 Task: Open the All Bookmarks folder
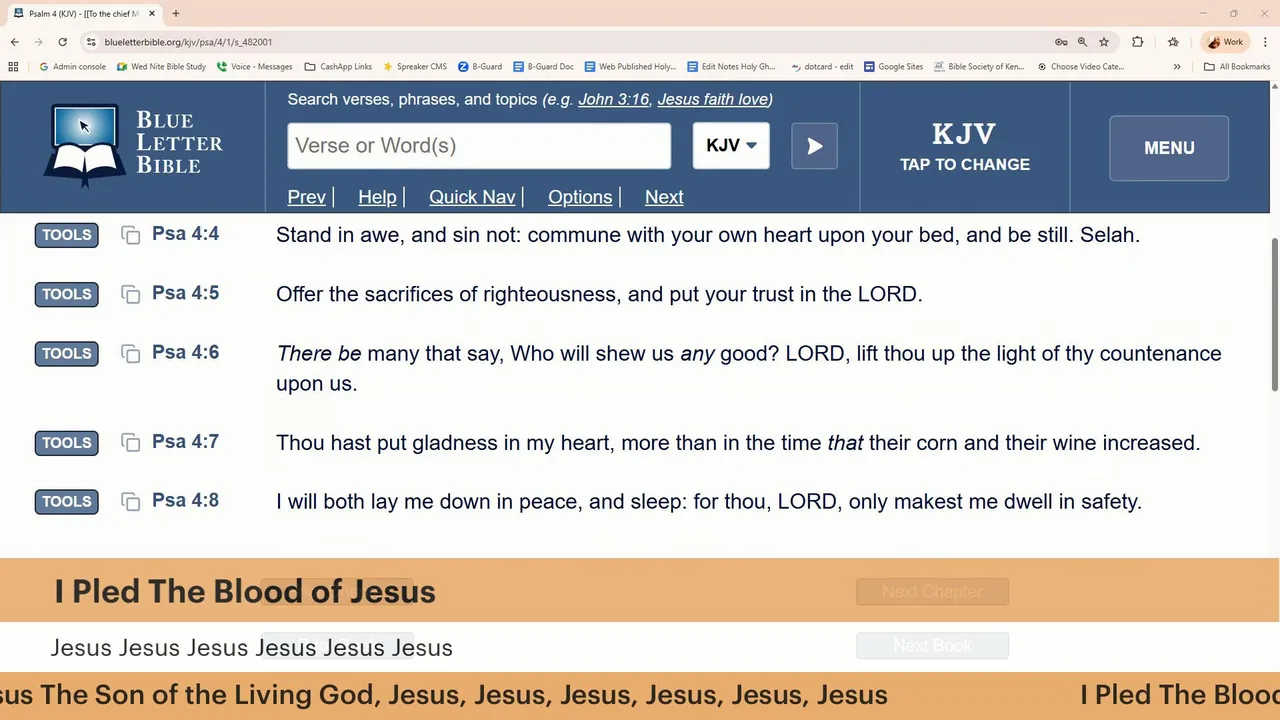point(1237,67)
